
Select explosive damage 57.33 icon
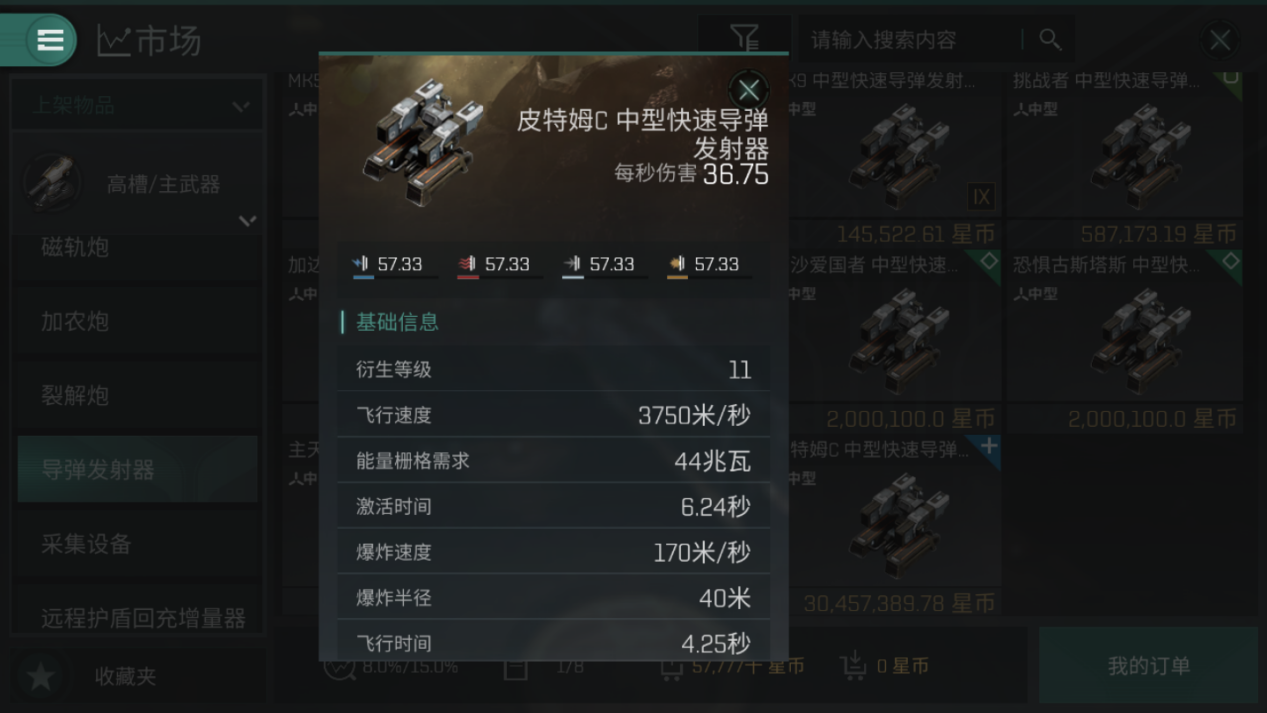point(677,264)
